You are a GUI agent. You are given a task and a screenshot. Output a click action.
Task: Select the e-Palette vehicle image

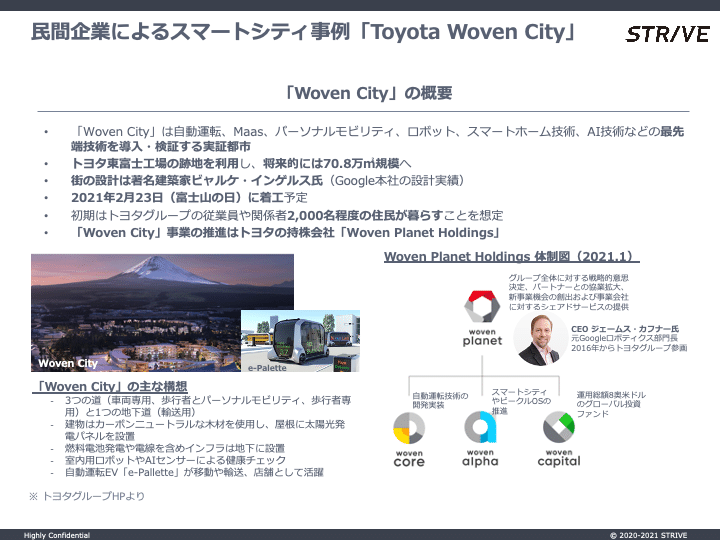(300, 341)
